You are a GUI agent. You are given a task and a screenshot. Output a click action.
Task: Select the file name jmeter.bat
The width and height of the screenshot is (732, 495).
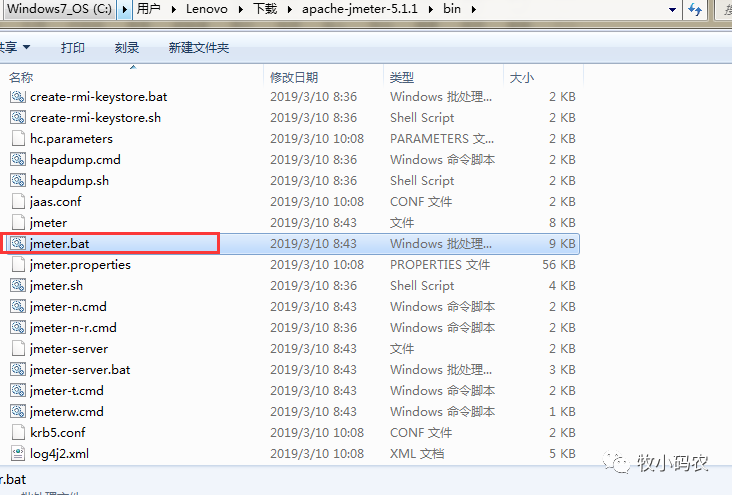point(59,244)
